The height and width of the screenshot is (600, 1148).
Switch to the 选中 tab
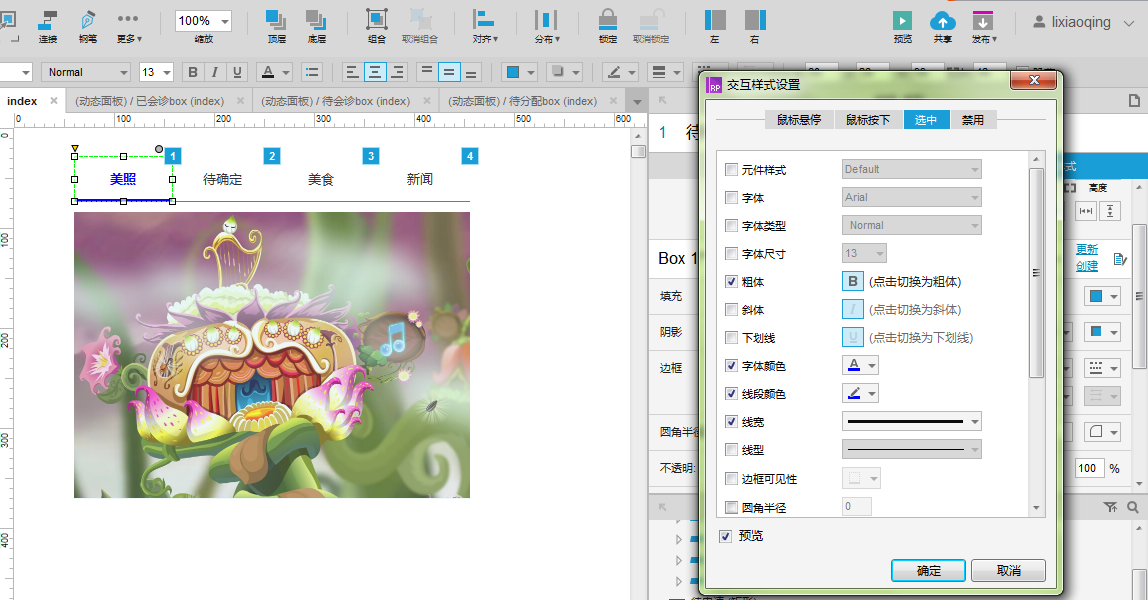[926, 120]
